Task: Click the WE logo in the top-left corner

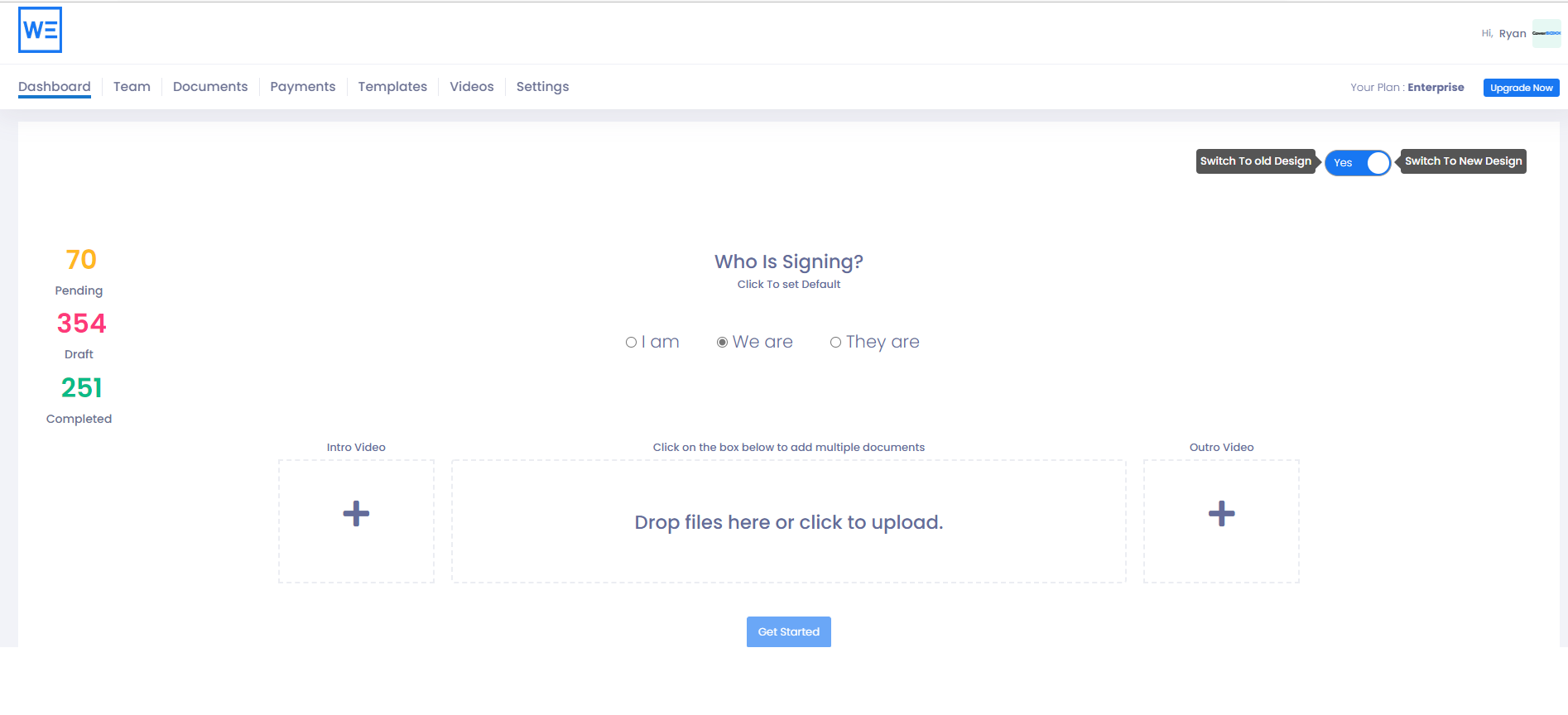Action: point(39,30)
